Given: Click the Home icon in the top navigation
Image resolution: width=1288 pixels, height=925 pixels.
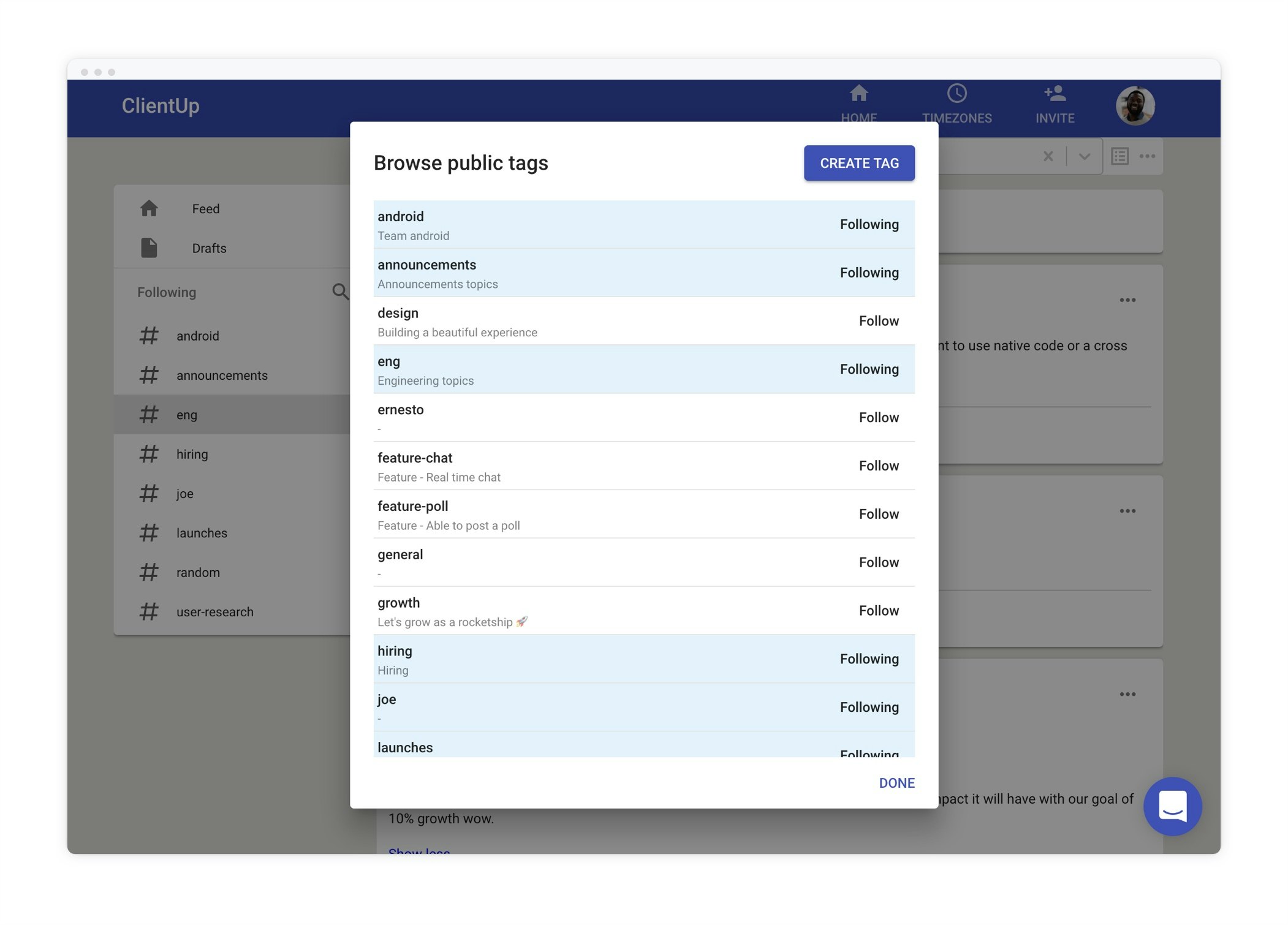Looking at the screenshot, I should point(859,95).
